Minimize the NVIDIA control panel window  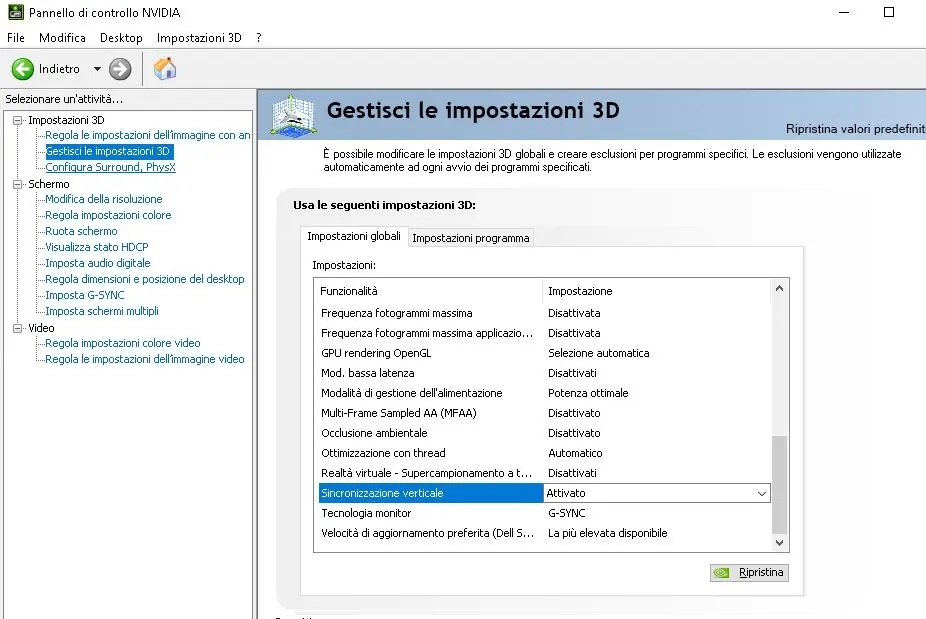click(844, 12)
